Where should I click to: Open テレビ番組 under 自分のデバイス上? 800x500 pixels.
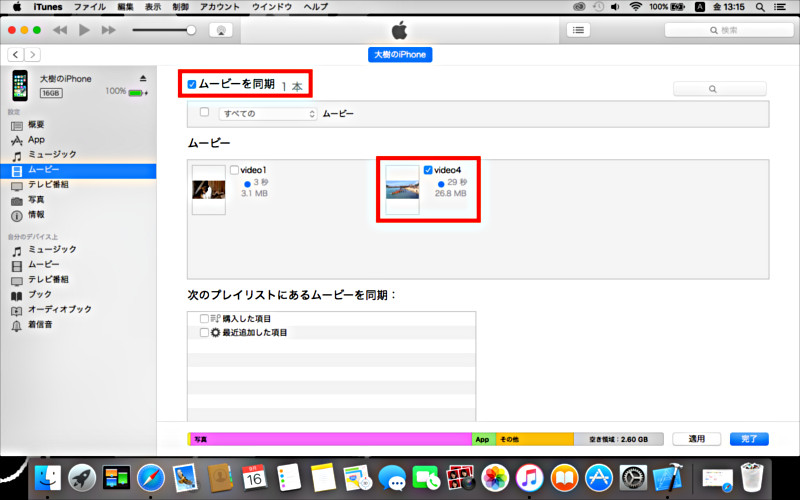[x=48, y=280]
